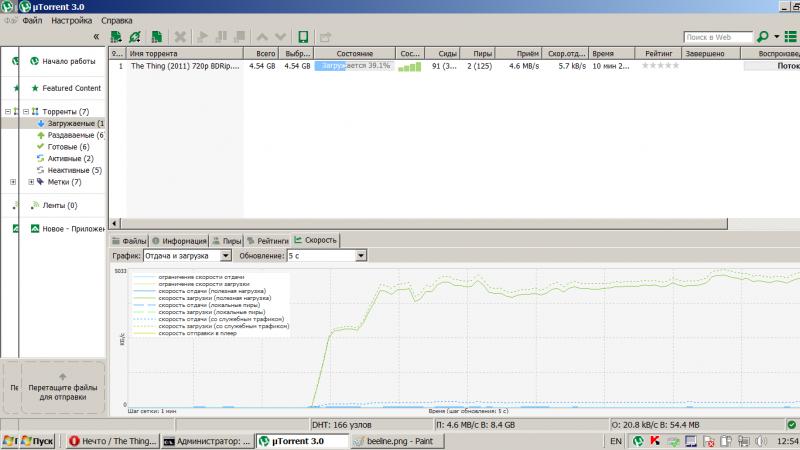Screen dimensions: 800x450
Task: Click the Add Torrent toolbar icon
Action: tap(116, 37)
